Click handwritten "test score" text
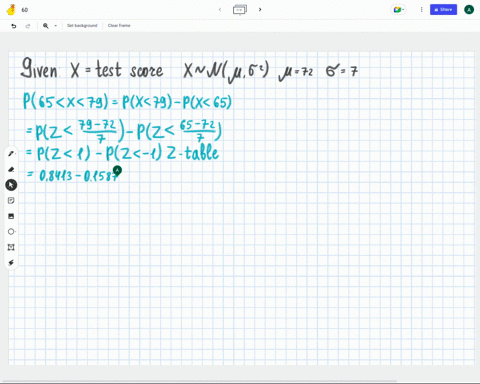 (130, 70)
